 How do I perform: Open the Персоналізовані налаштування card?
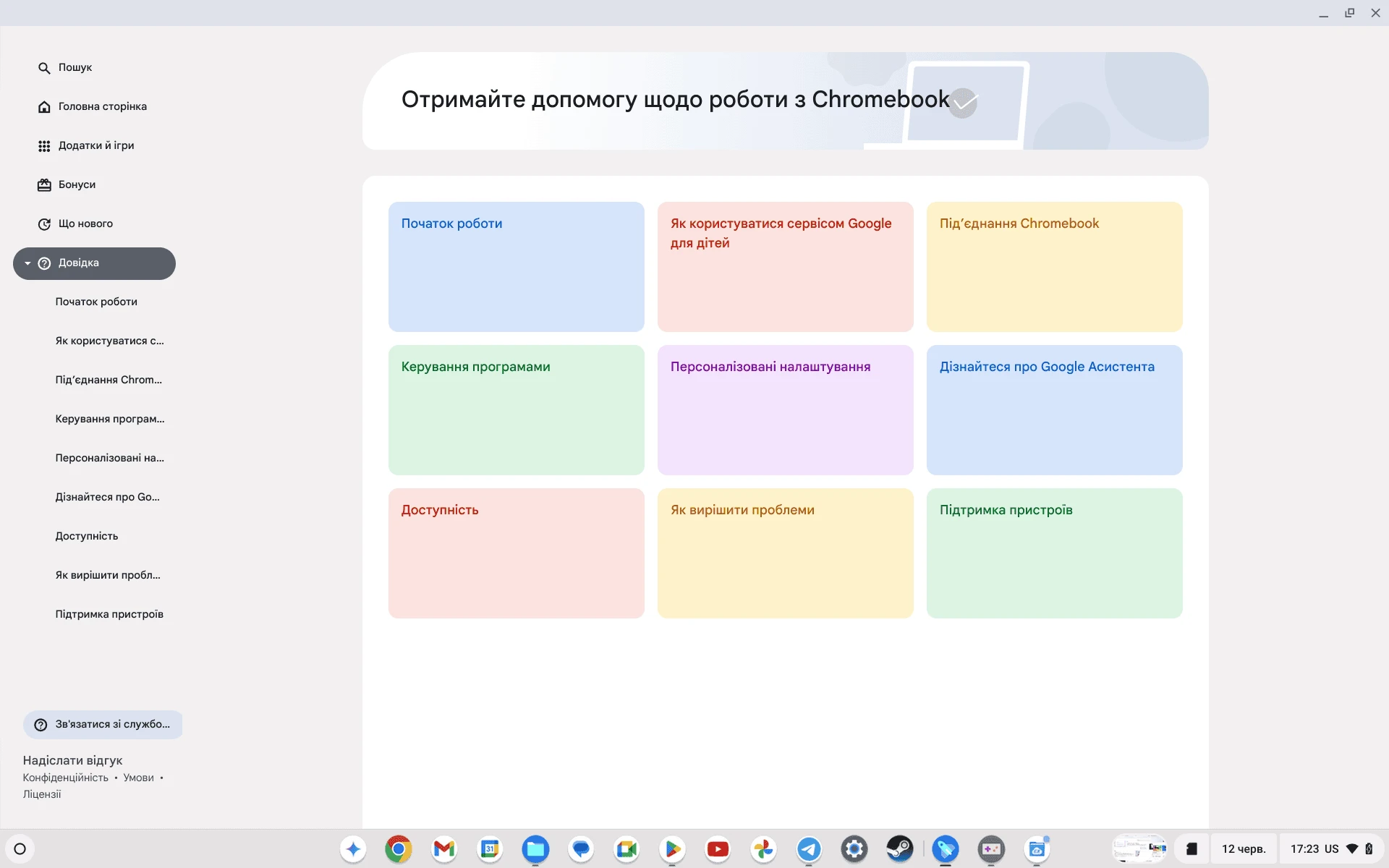(x=786, y=410)
